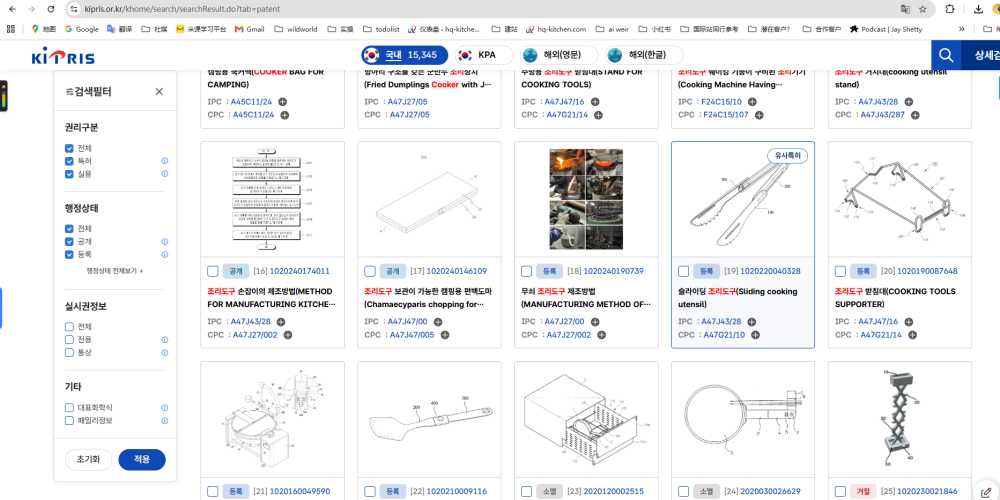This screenshot has width=1000, height=500.
Task: Show more bookmarks with double chevron
Action: click(962, 29)
